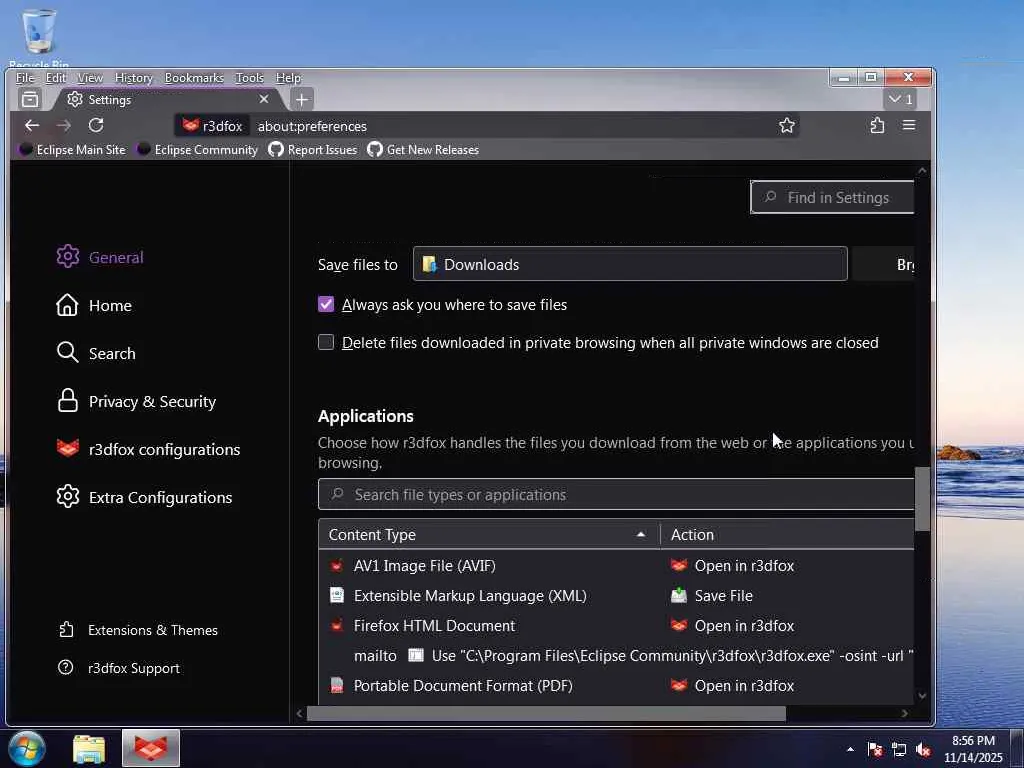
Task: Open the Search settings category
Action: tap(96, 353)
